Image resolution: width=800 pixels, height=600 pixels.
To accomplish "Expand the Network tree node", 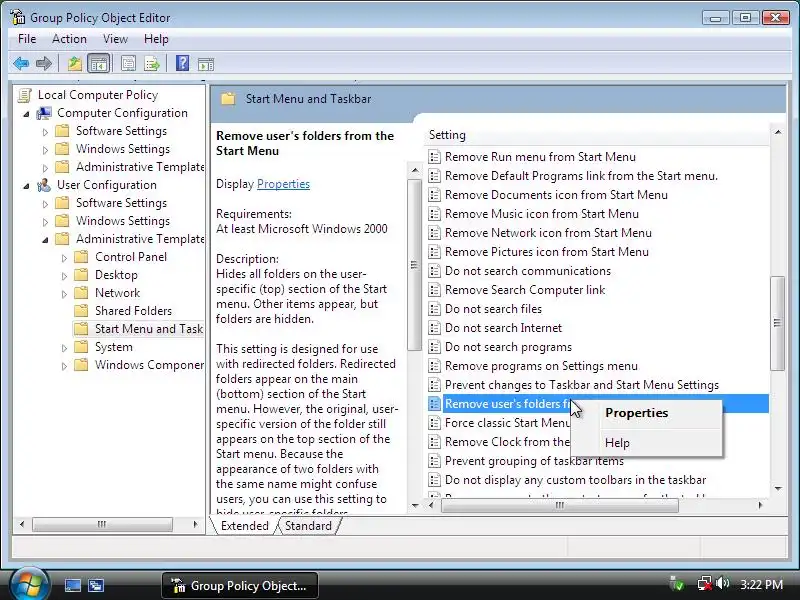I will [x=64, y=294].
